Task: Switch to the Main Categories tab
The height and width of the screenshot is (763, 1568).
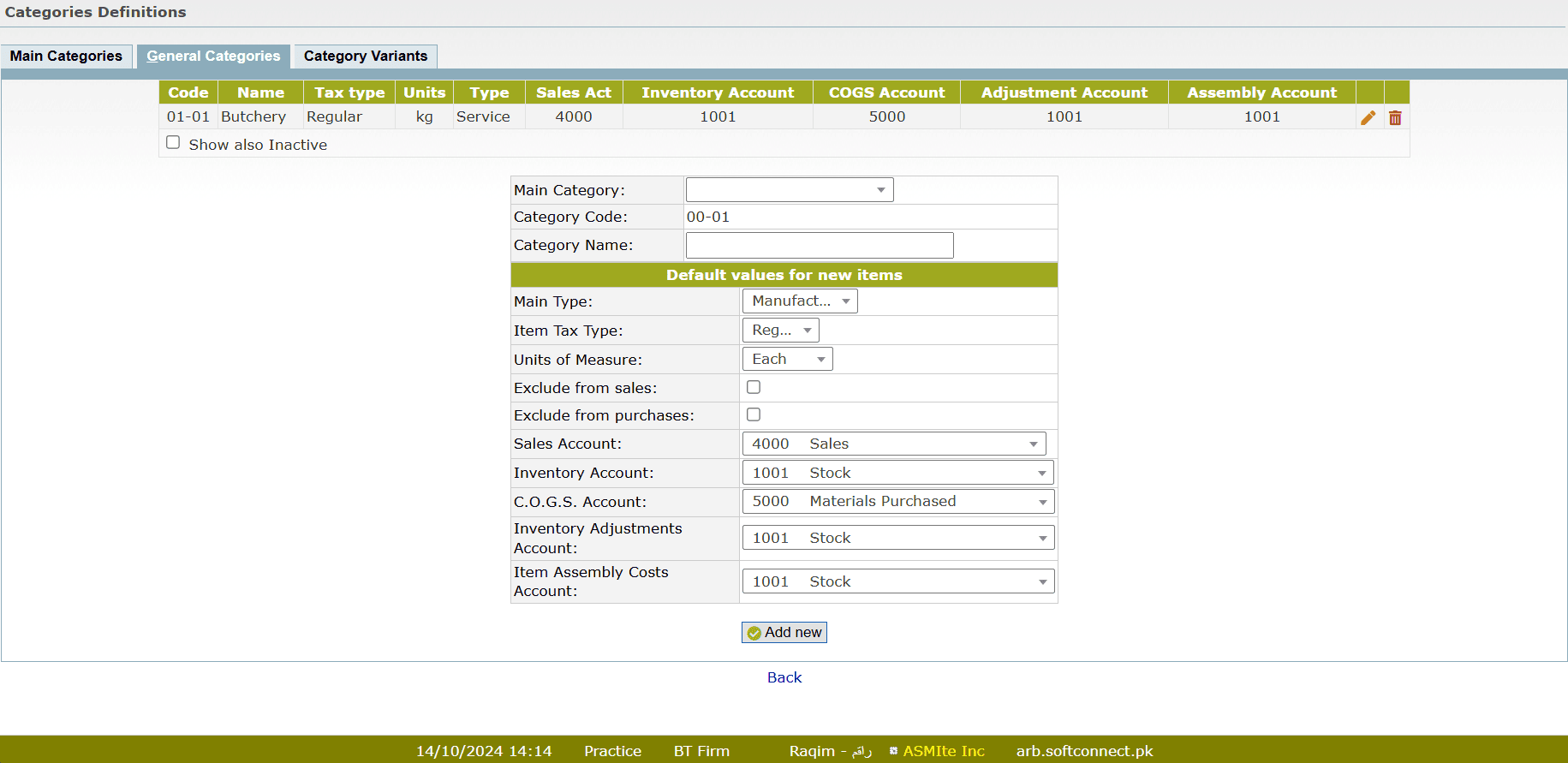Action: click(x=66, y=57)
